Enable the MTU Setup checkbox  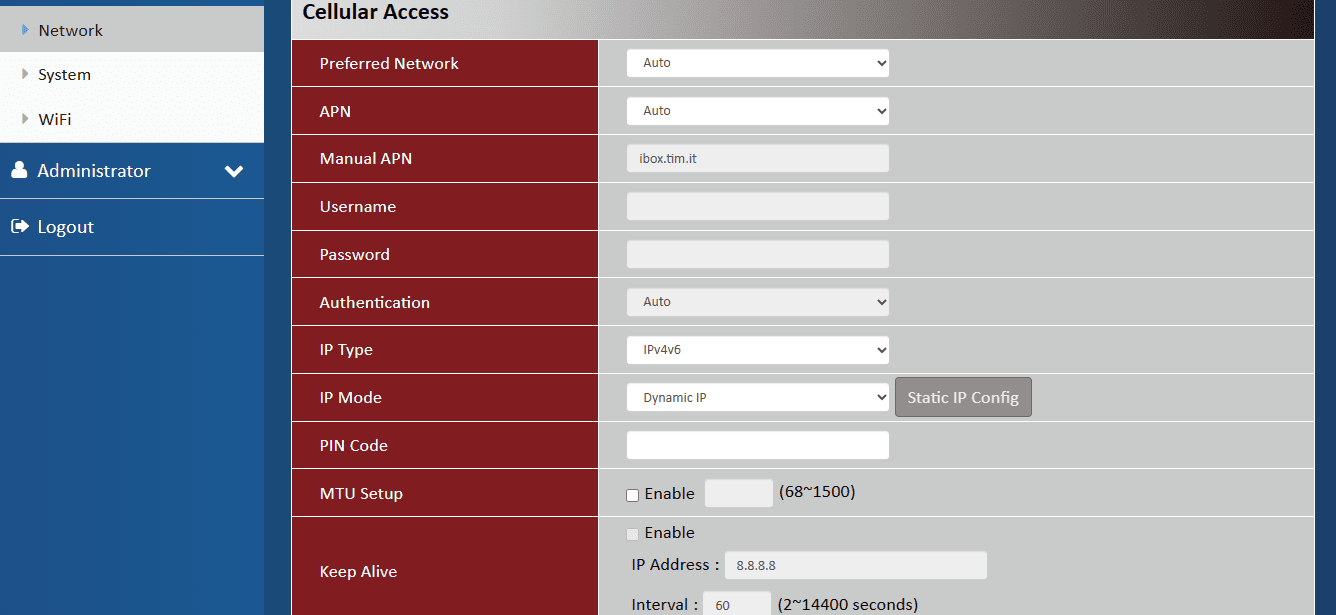pyautogui.click(x=632, y=494)
